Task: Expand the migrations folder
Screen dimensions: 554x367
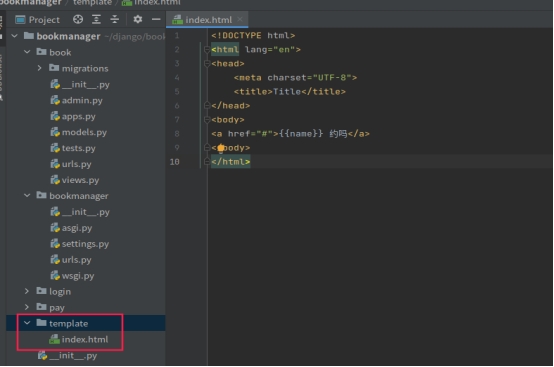Action: 40,68
